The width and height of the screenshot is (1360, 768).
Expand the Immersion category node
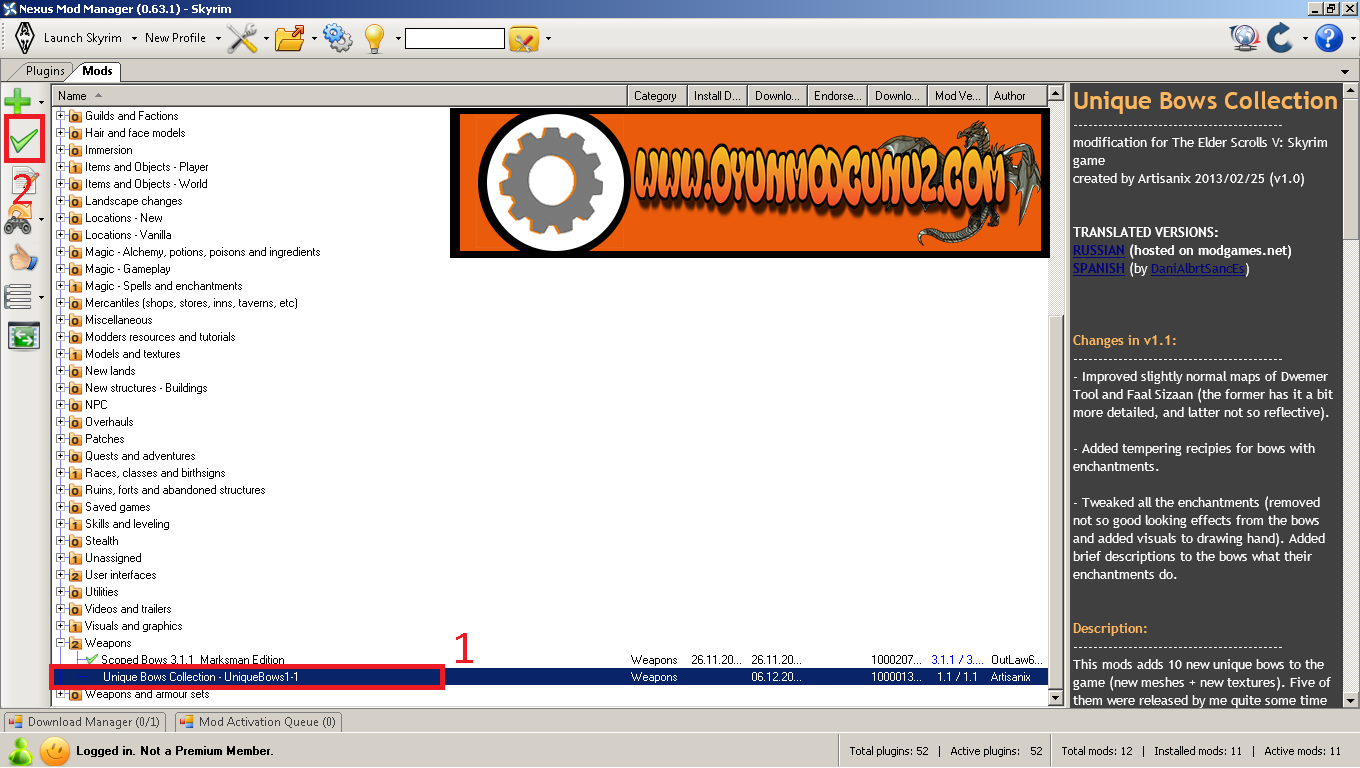[60, 150]
